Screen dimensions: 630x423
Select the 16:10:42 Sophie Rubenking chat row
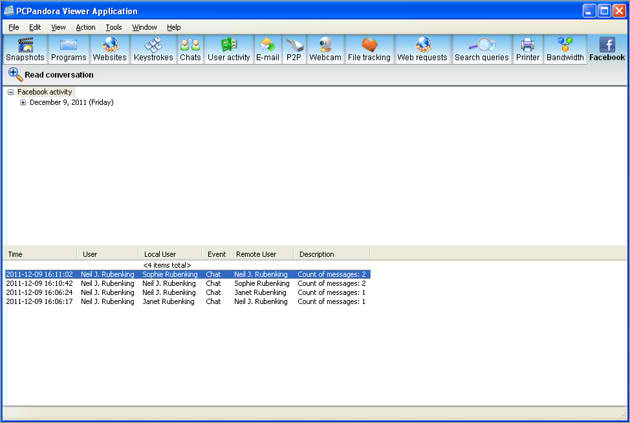coord(186,283)
